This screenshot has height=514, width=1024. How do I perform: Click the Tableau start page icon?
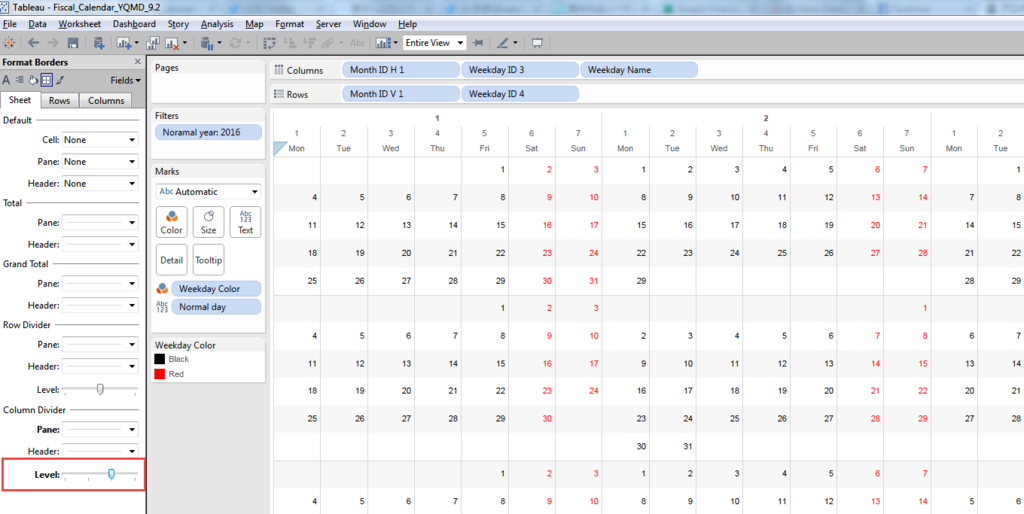[9, 43]
